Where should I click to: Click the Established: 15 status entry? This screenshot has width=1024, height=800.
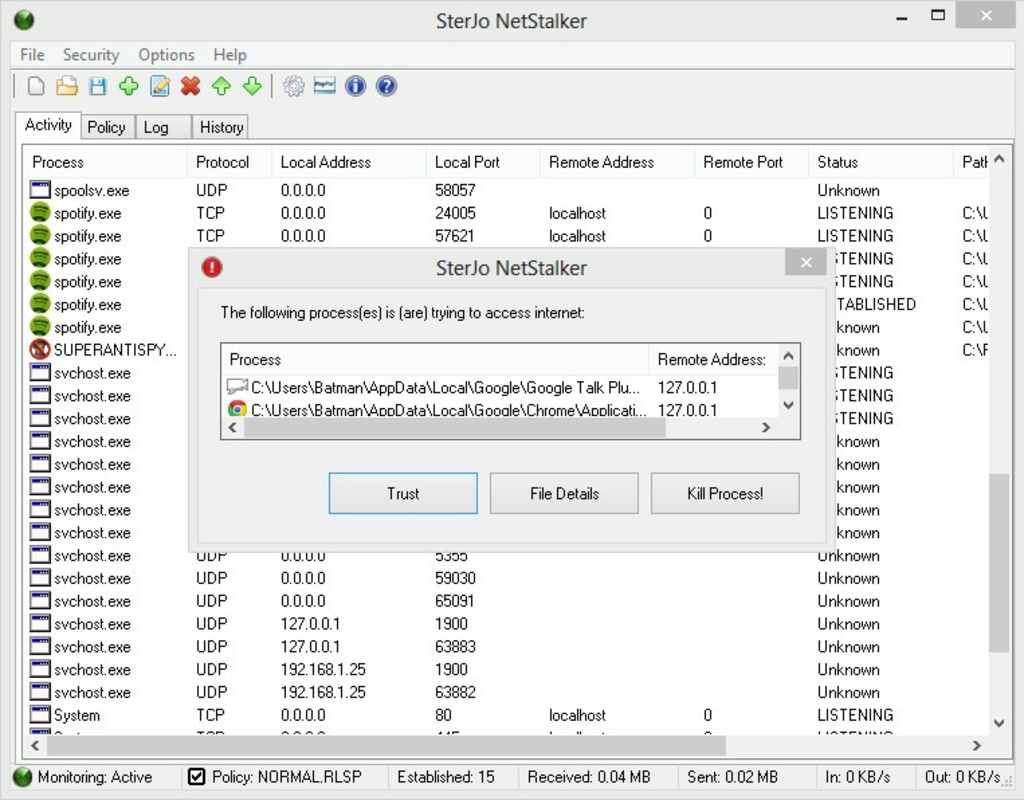click(445, 776)
